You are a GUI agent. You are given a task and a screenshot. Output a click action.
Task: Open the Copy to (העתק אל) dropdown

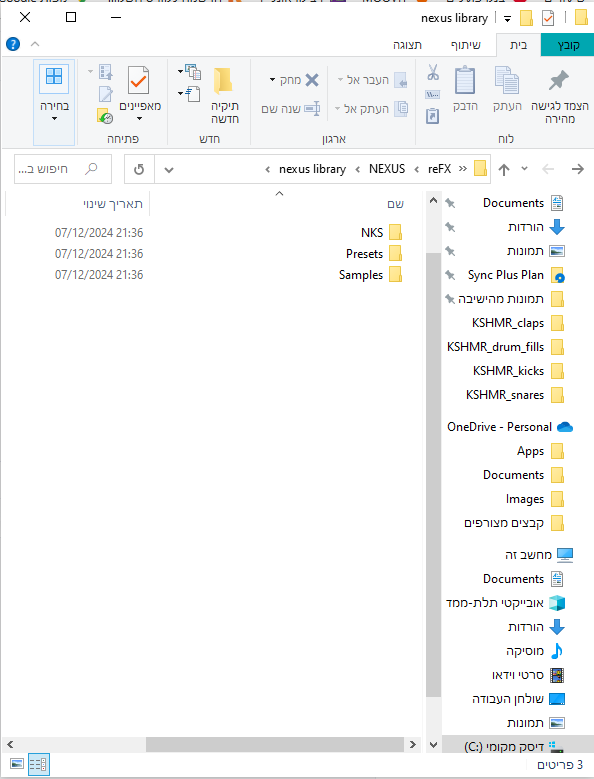coord(337,109)
